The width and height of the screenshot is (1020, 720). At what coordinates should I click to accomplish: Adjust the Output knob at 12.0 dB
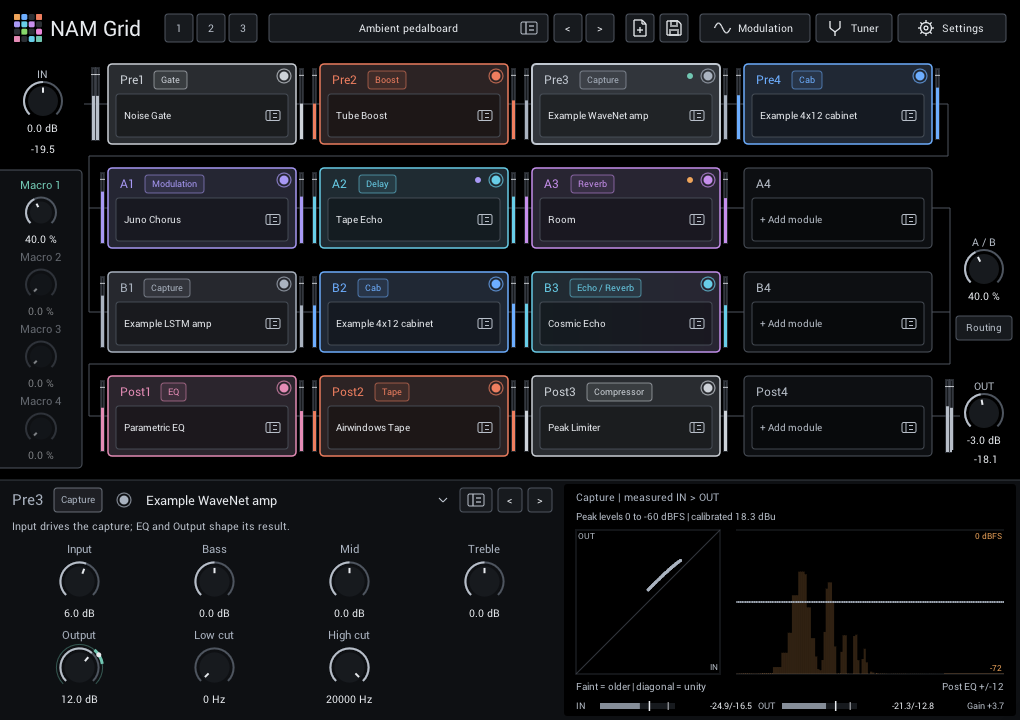[x=79, y=666]
